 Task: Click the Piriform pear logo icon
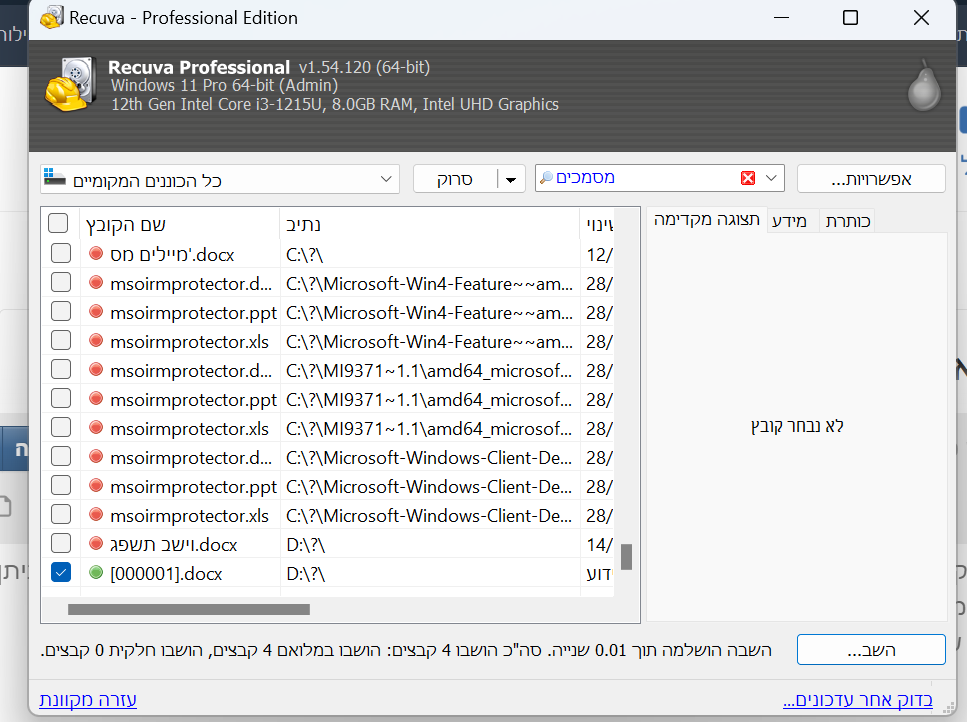tap(924, 86)
